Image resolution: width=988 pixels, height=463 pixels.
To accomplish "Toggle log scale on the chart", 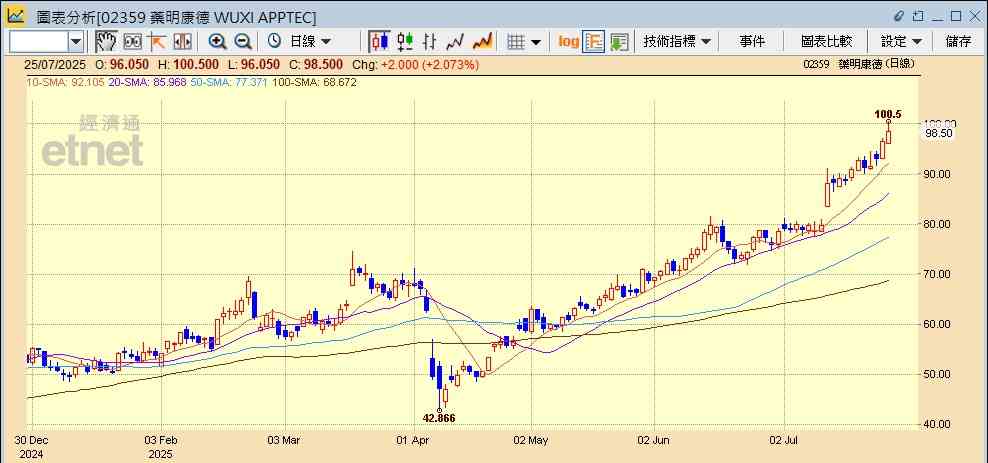I will pos(568,42).
